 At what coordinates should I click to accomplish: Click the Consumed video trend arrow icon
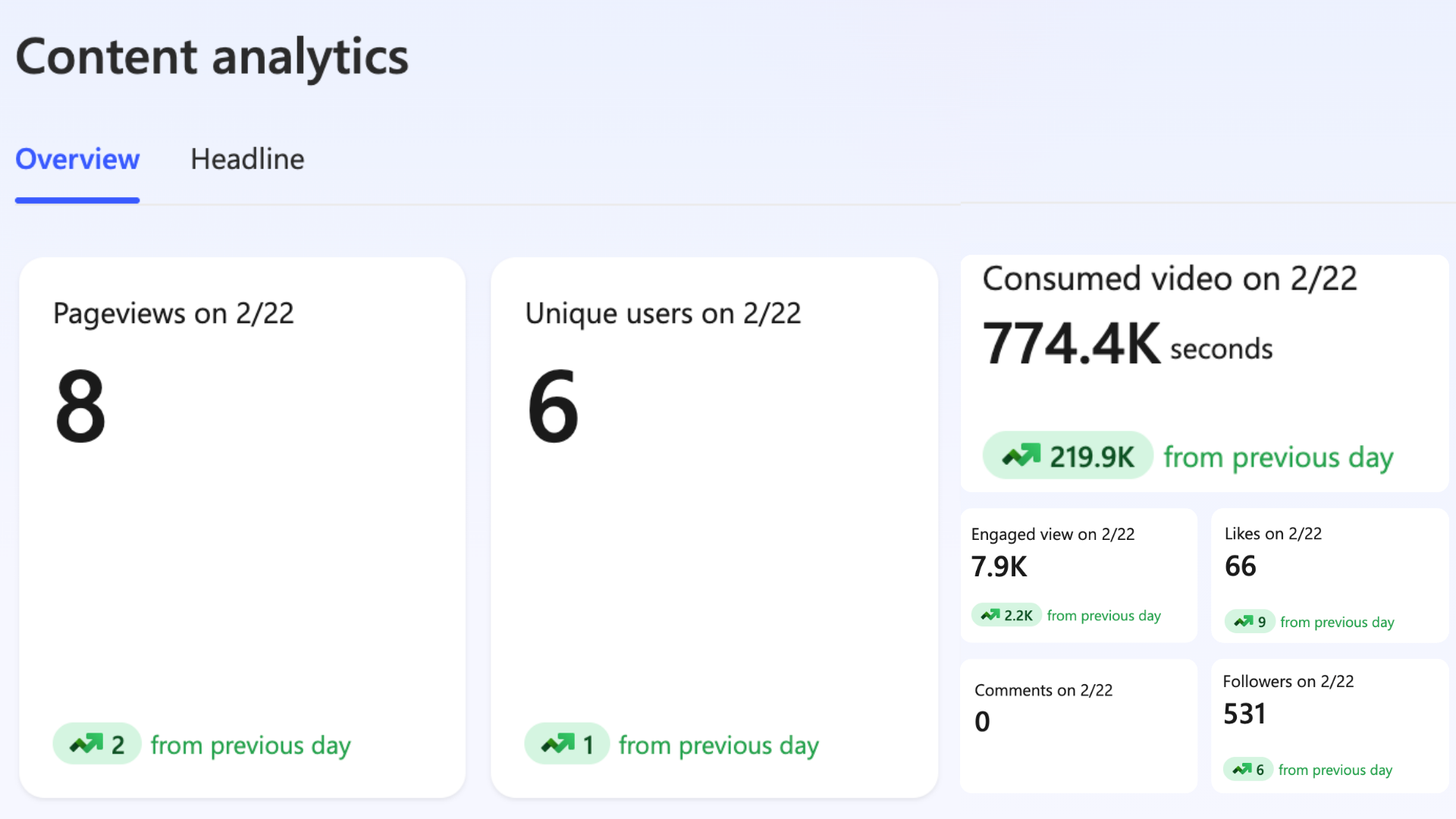click(1021, 456)
